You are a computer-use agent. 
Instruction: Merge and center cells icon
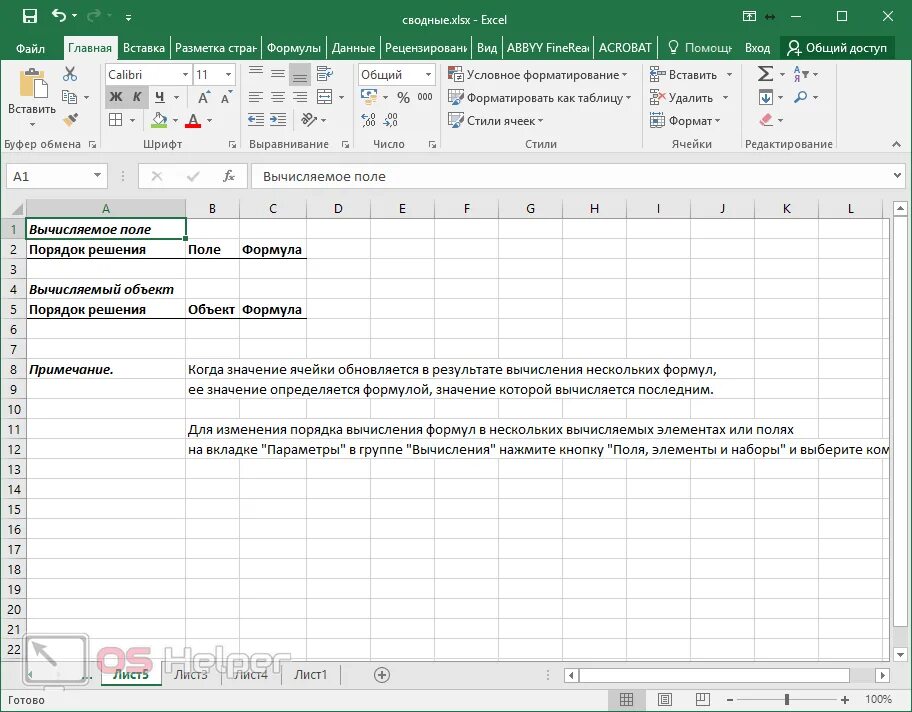point(325,97)
